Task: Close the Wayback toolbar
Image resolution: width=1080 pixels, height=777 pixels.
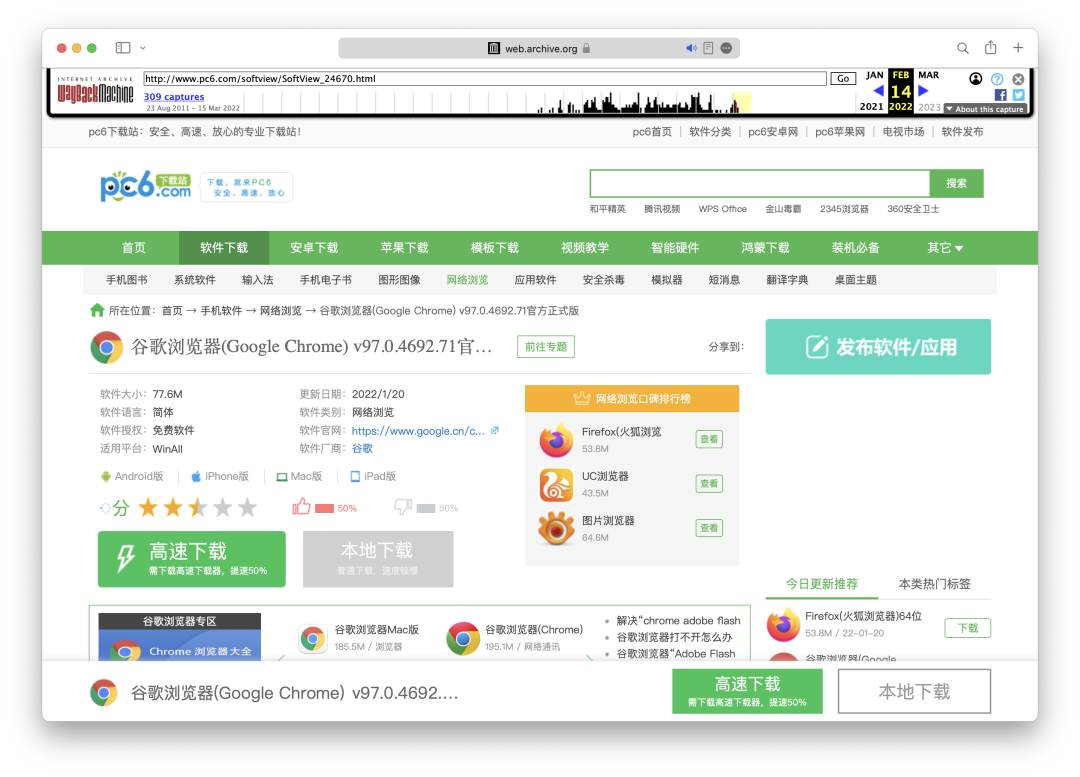Action: coord(1018,79)
